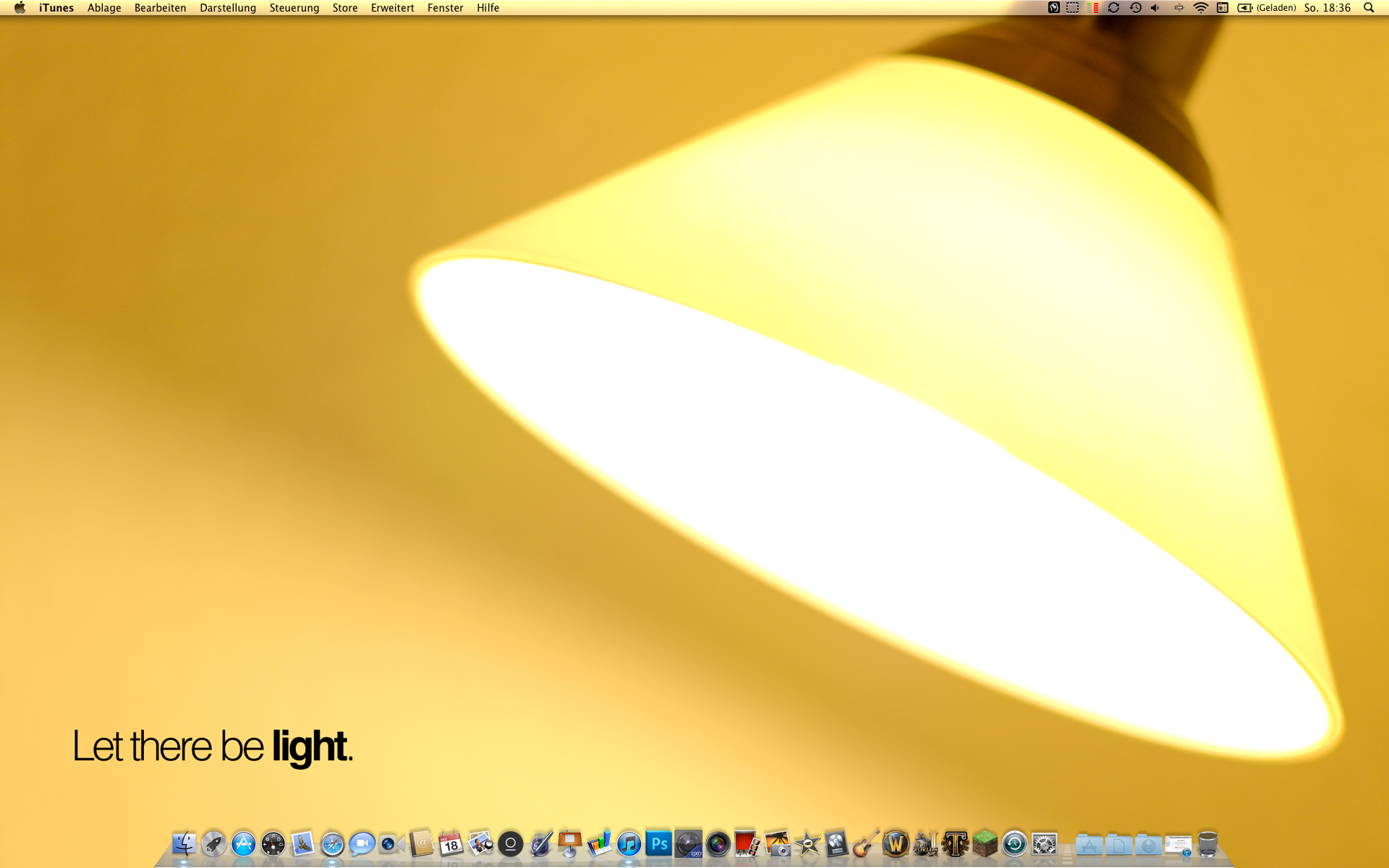This screenshot has width=1389, height=868.
Task: Click USB-modem status icon in menu bar
Action: pyautogui.click(x=1178, y=8)
